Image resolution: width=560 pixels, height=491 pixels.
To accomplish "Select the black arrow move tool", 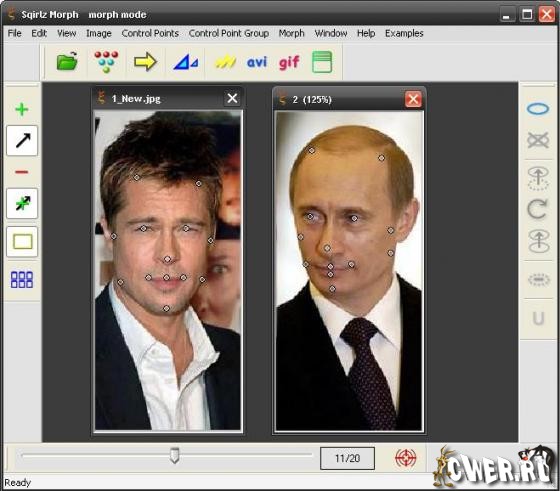I will click(22, 140).
